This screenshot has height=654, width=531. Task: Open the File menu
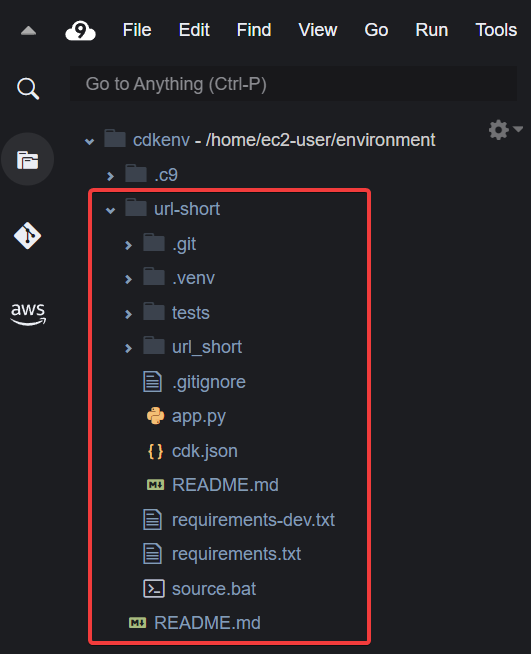click(x=137, y=30)
